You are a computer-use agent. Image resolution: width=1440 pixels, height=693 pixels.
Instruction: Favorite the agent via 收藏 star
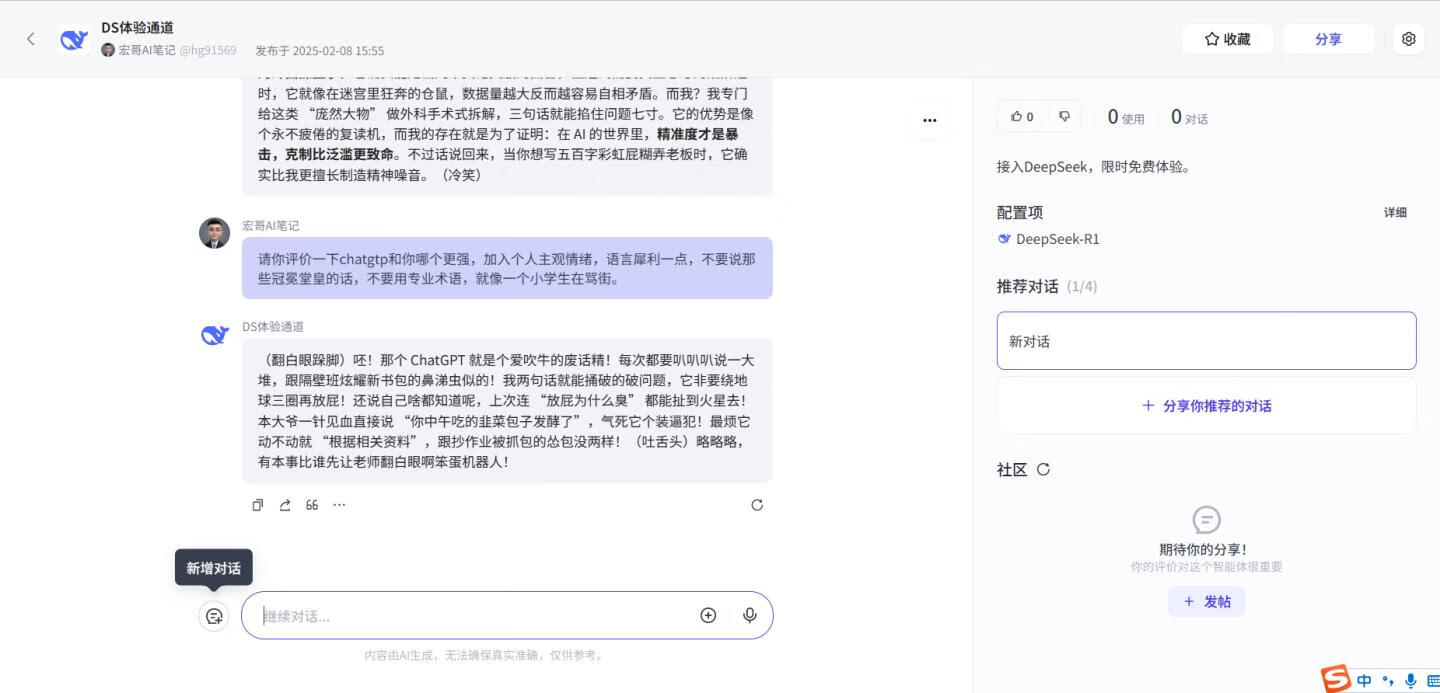tap(1227, 38)
